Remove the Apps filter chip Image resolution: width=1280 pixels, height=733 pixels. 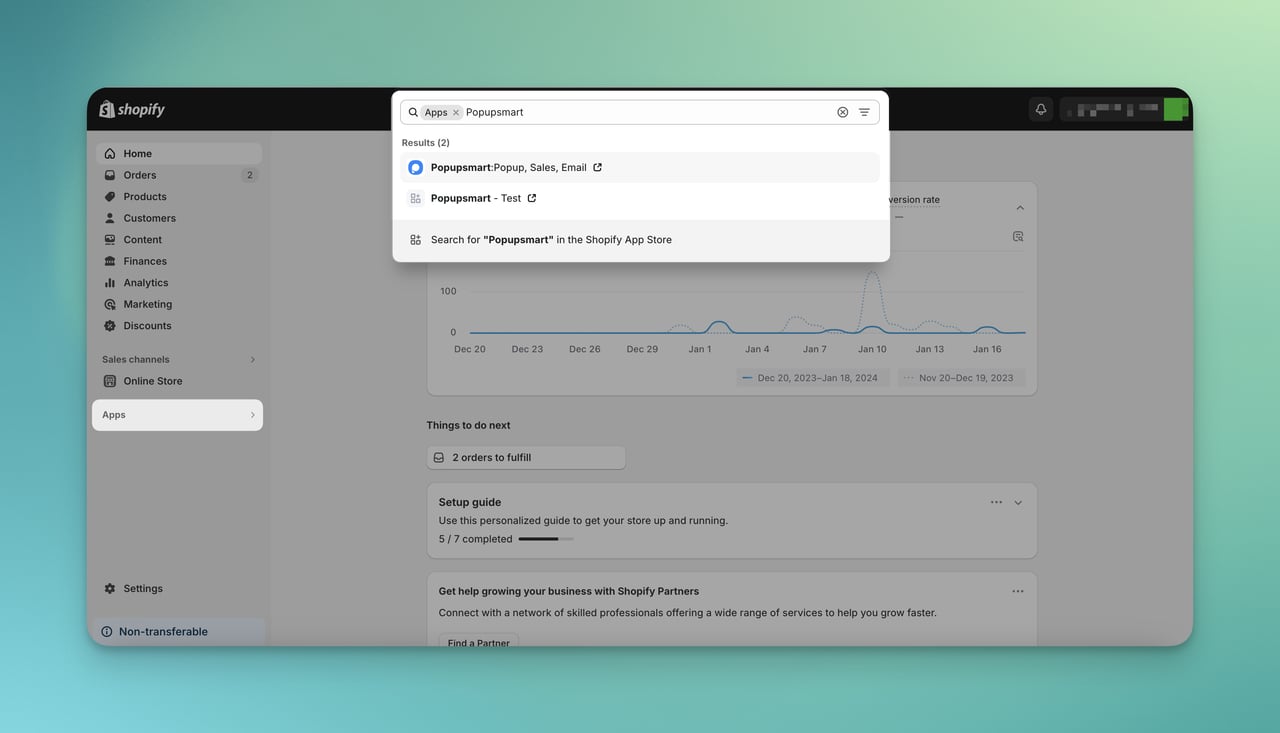[456, 112]
